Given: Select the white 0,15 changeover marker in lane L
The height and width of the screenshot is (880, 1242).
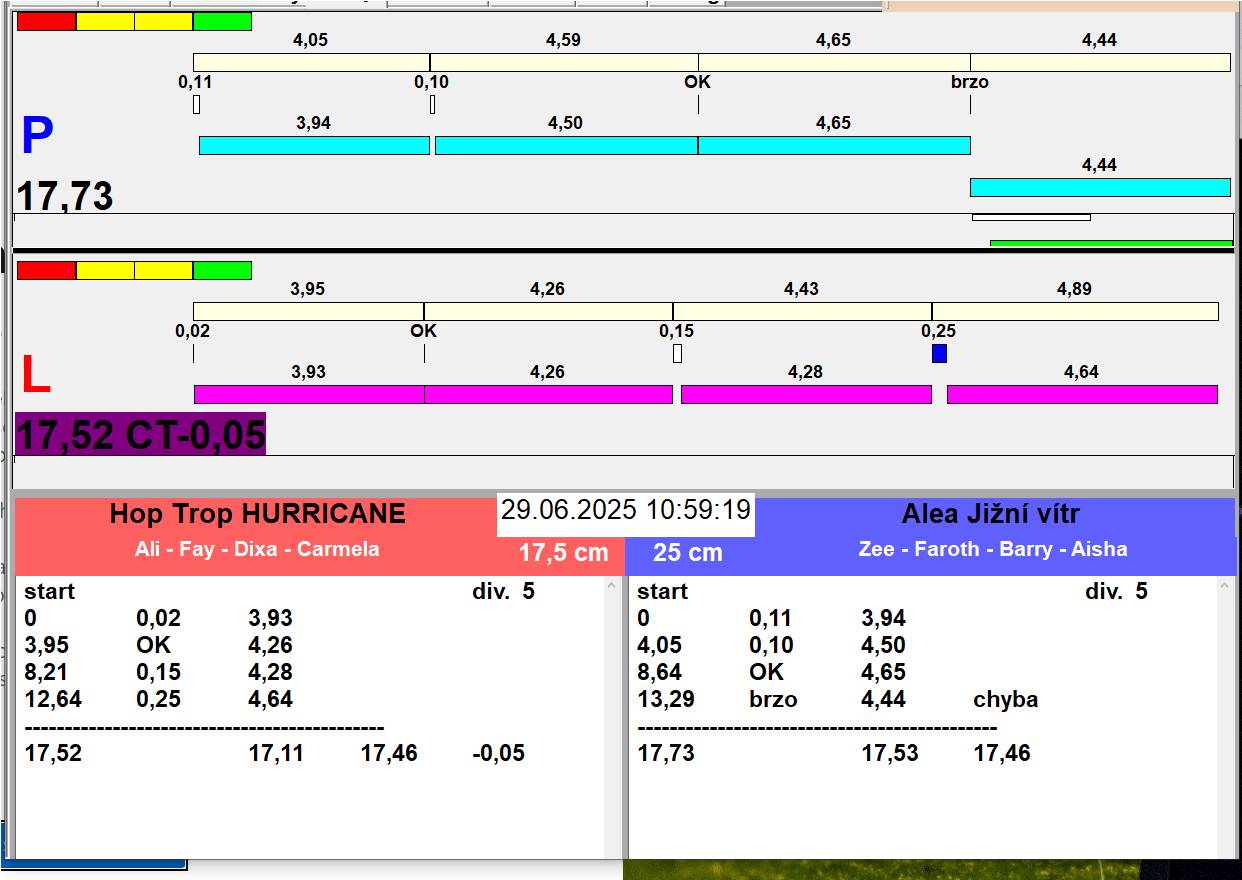Looking at the screenshot, I should (x=677, y=353).
